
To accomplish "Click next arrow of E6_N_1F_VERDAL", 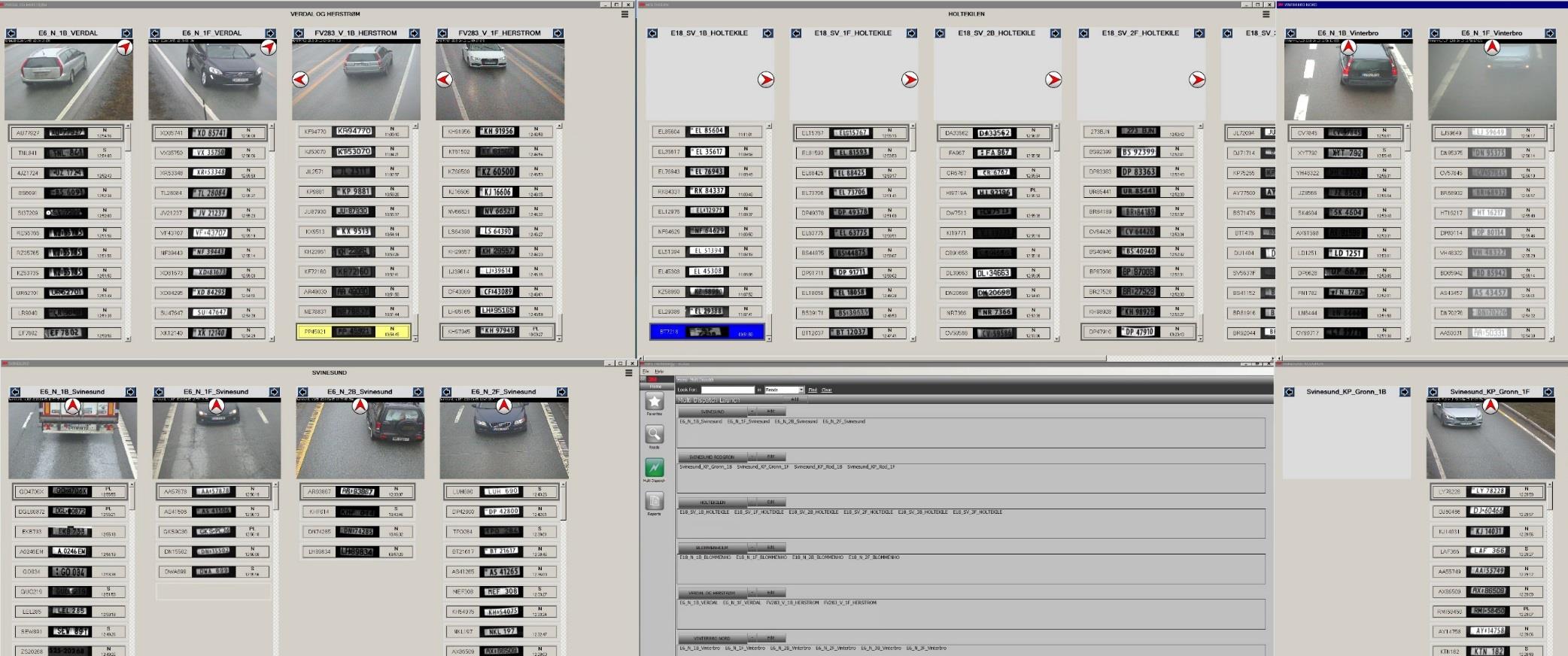I will [x=271, y=33].
